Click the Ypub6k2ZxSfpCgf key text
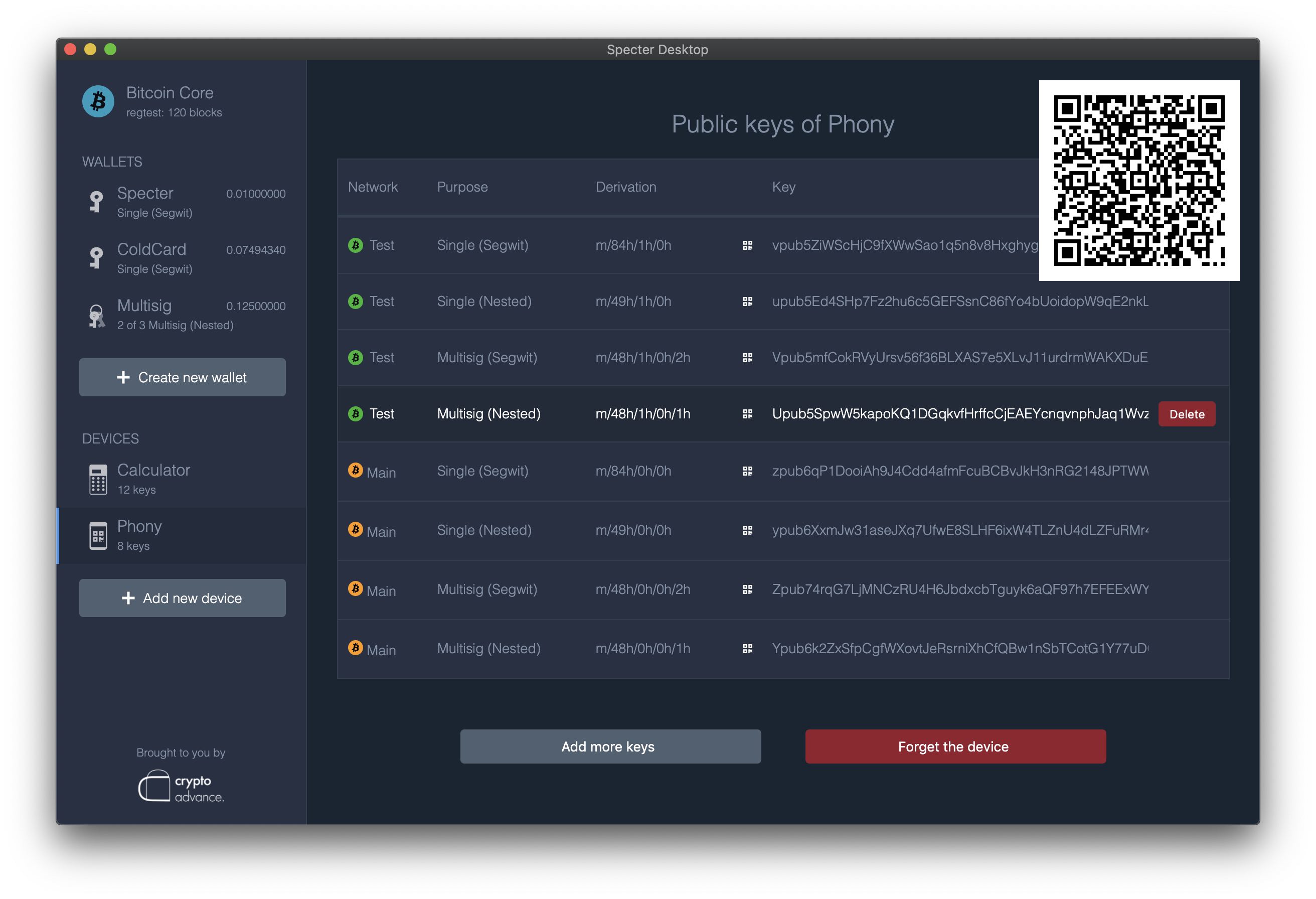The height and width of the screenshot is (899, 1316). pos(960,649)
